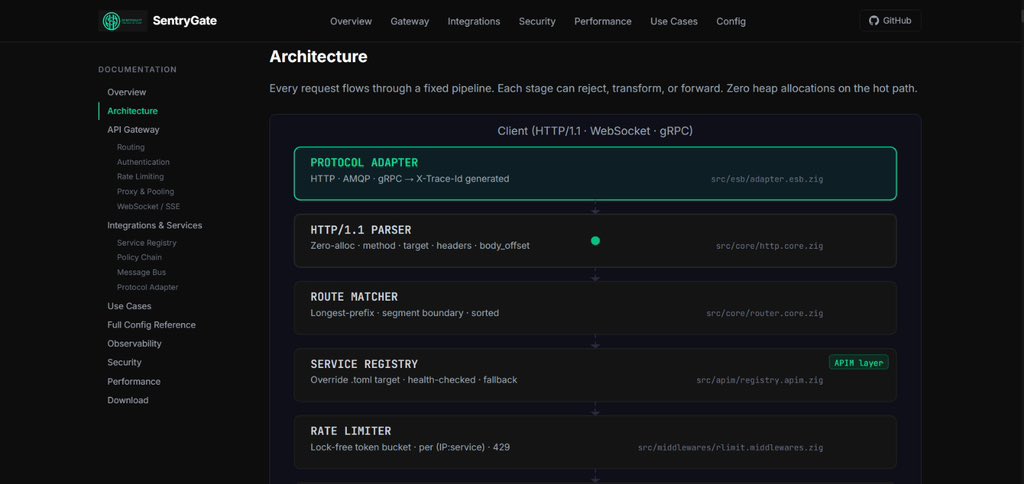Open the Use Cases header nav item
The image size is (1024, 484).
point(673,22)
